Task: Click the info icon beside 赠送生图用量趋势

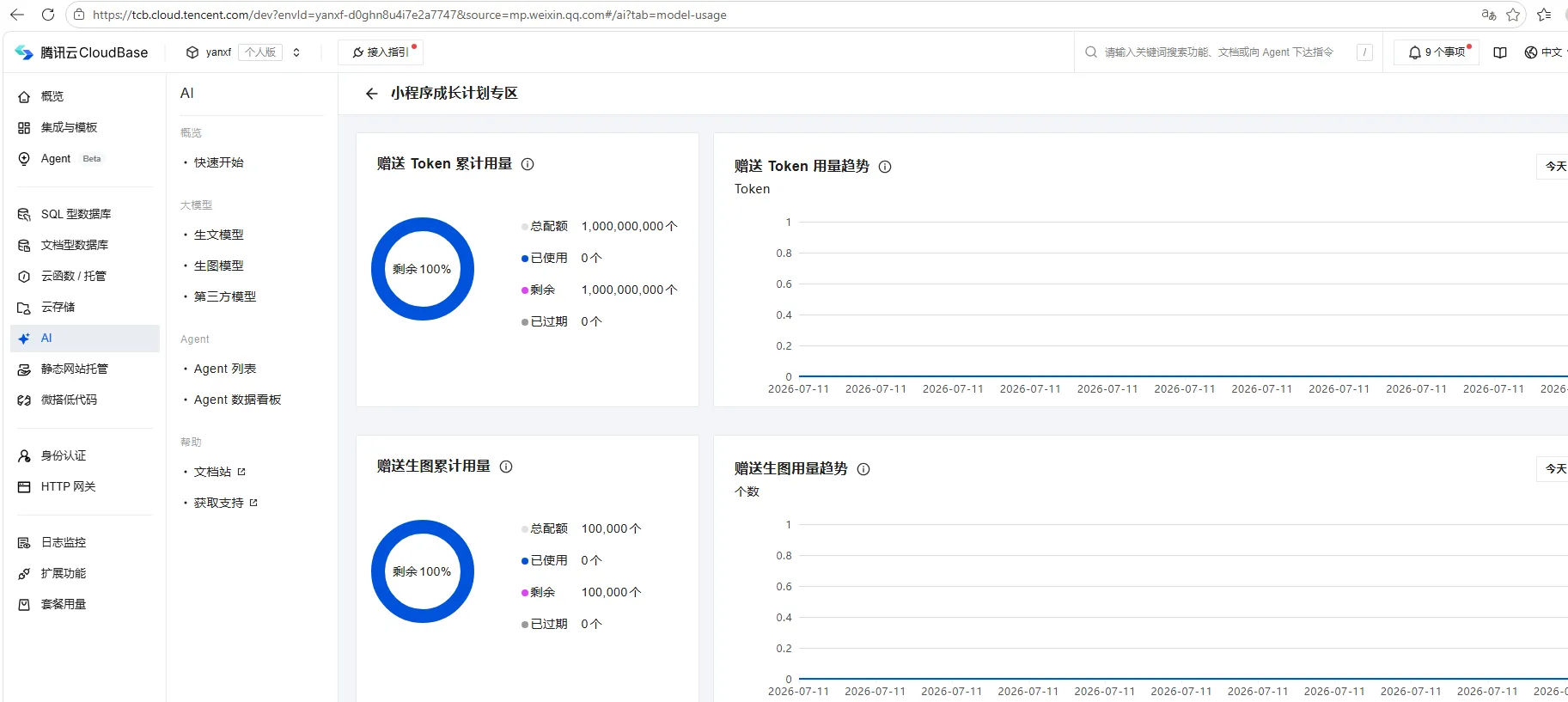Action: [863, 469]
